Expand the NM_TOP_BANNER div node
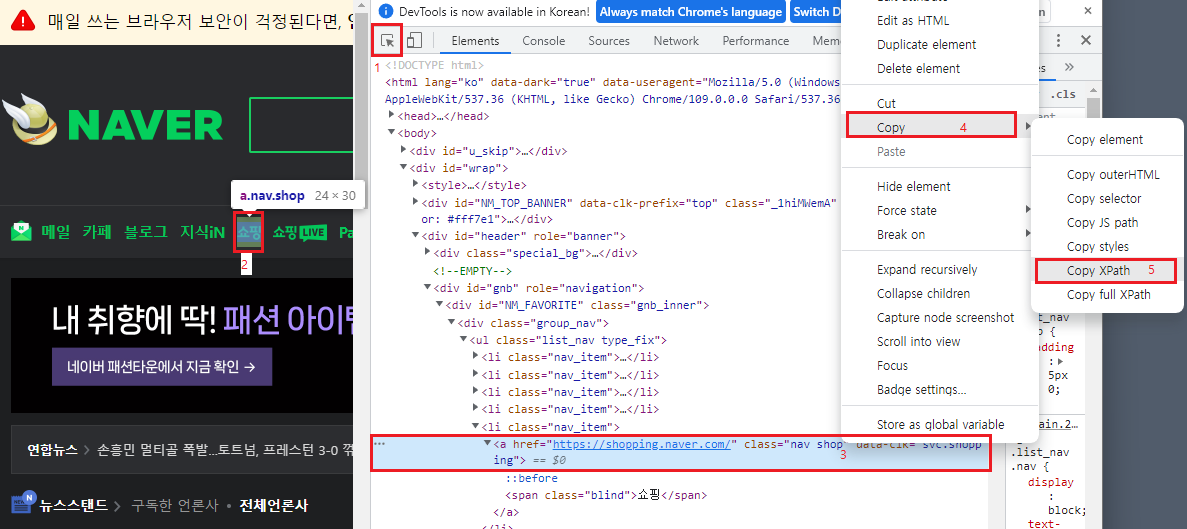 pos(416,201)
